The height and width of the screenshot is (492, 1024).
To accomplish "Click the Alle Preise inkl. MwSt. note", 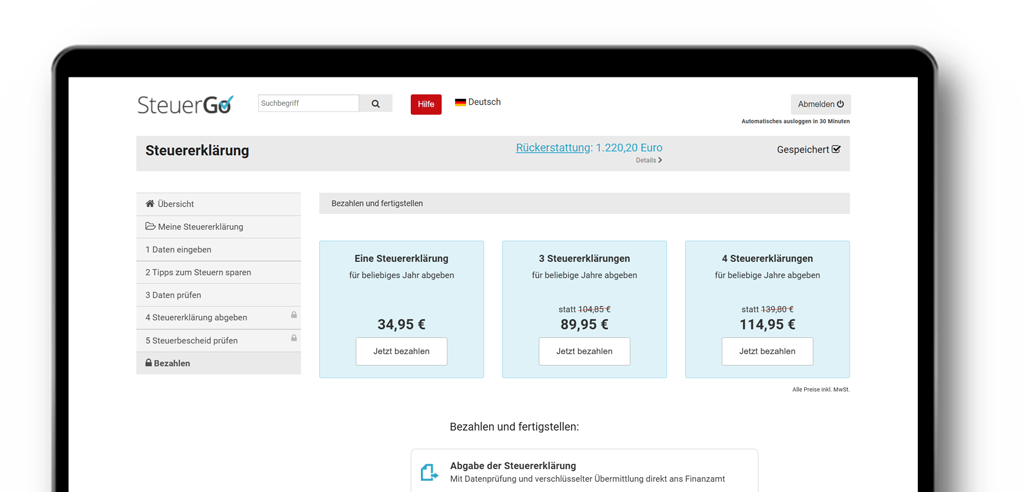I will click(821, 389).
